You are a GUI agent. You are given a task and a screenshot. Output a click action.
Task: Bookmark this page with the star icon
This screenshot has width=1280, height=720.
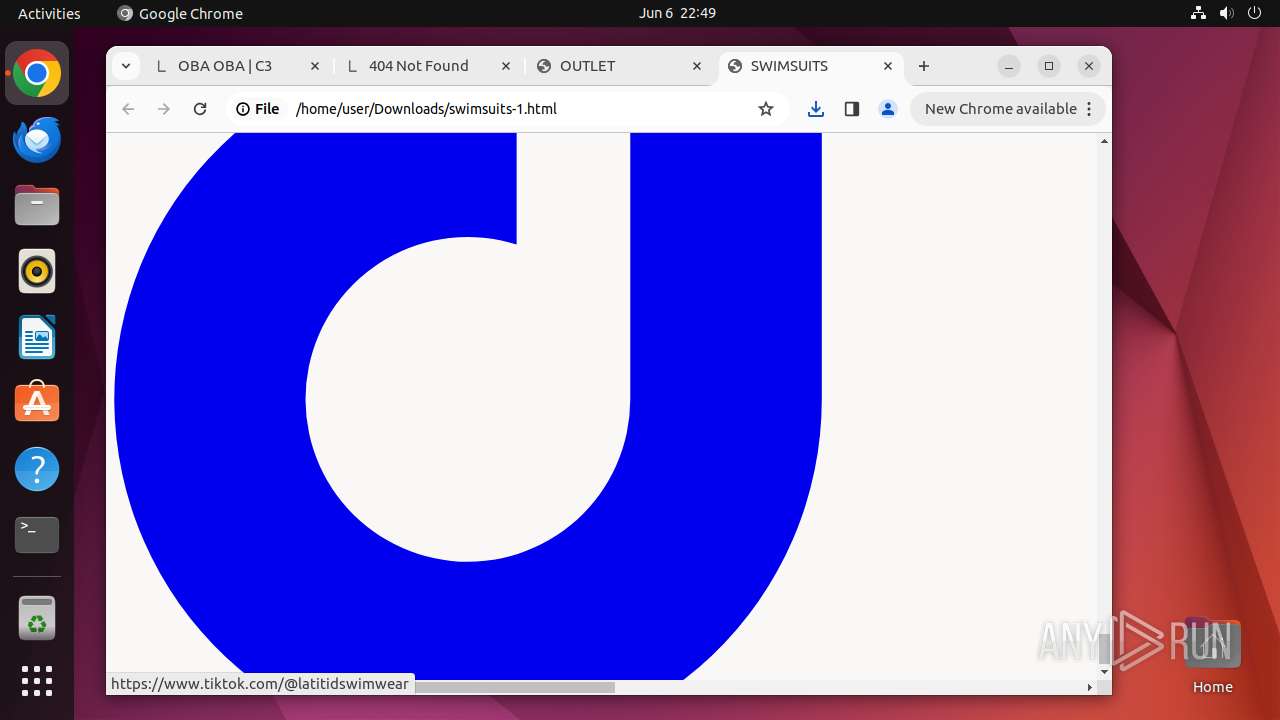click(x=766, y=109)
